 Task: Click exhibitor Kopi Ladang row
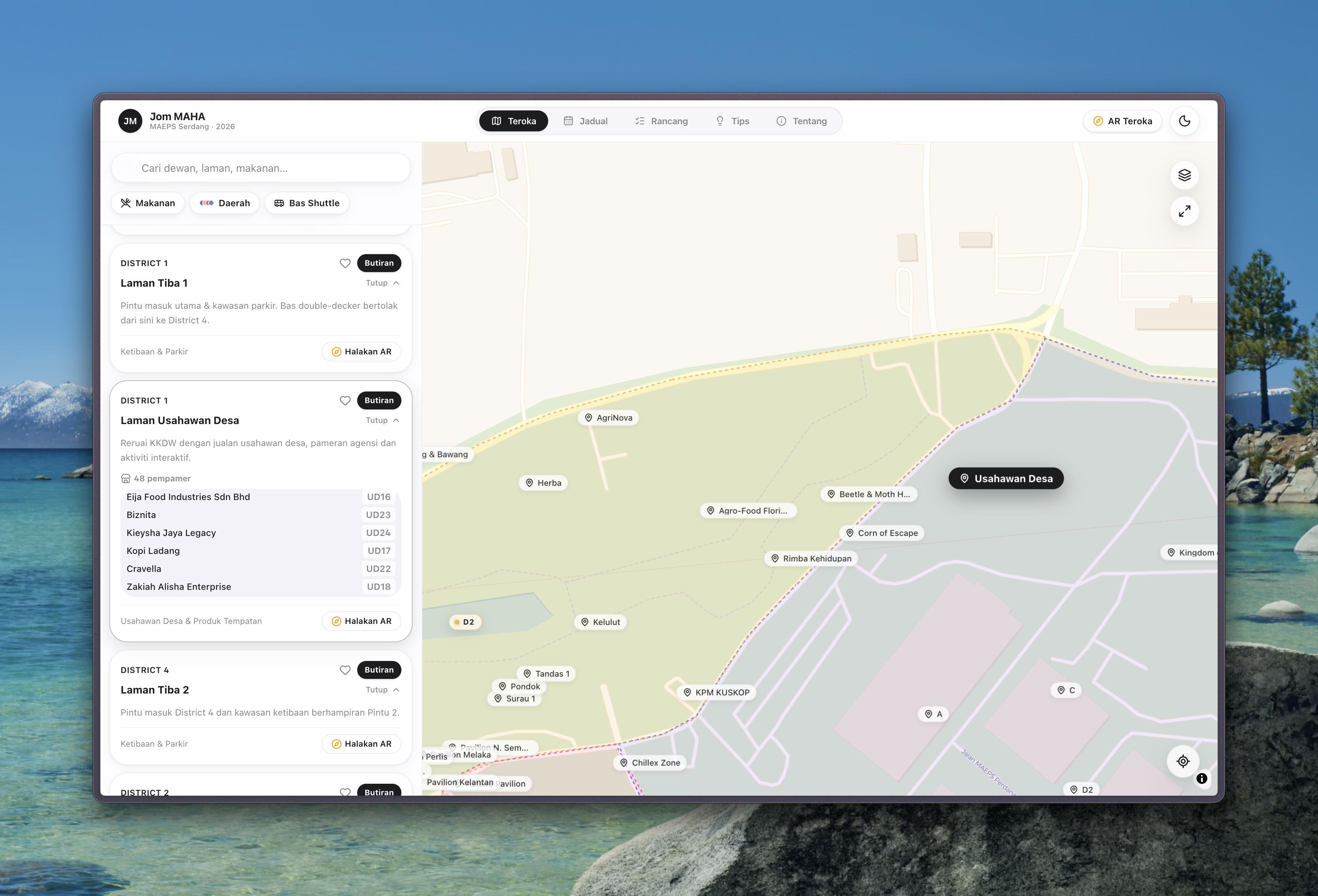(261, 551)
